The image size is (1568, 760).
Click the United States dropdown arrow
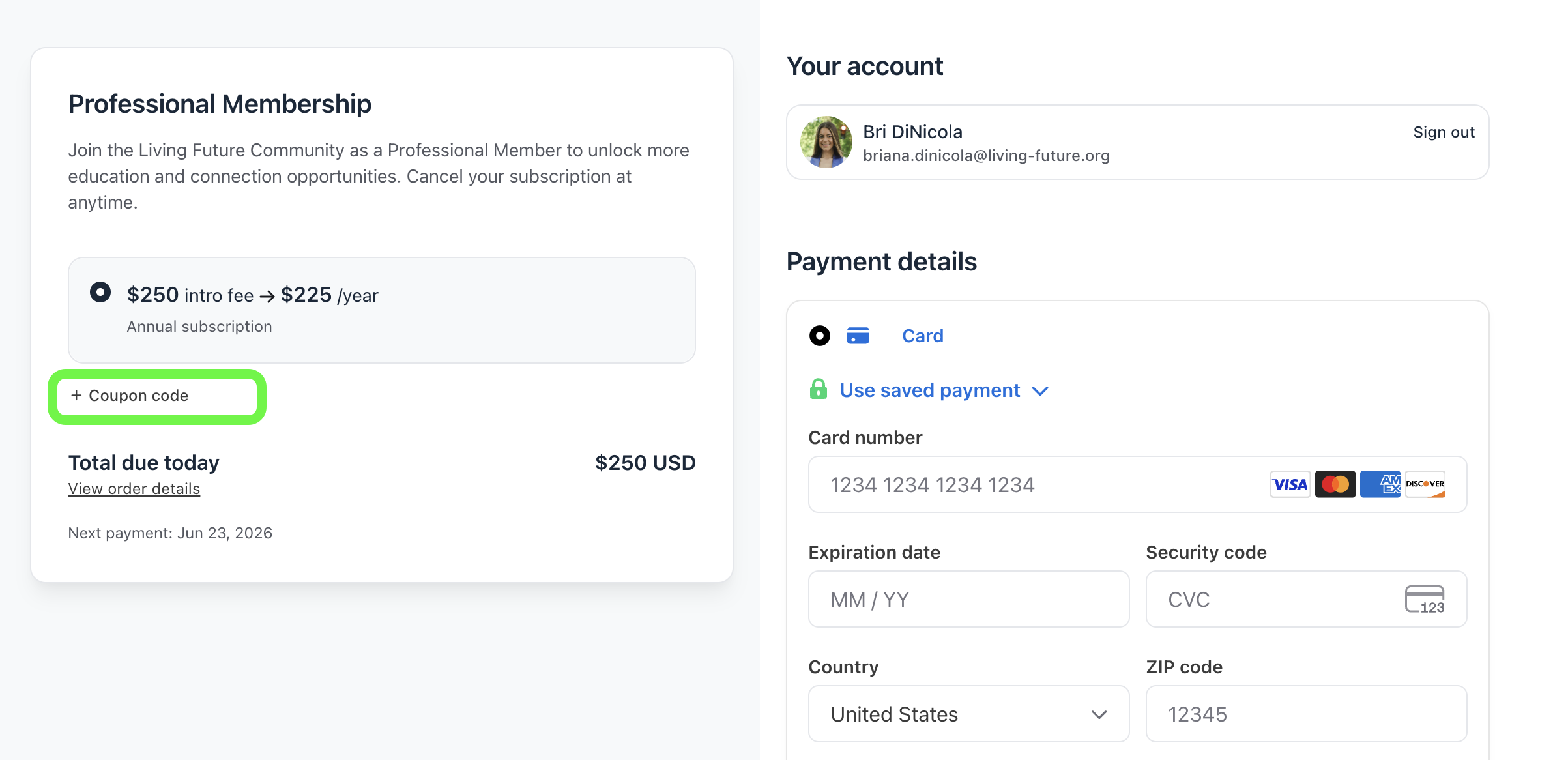point(1099,714)
